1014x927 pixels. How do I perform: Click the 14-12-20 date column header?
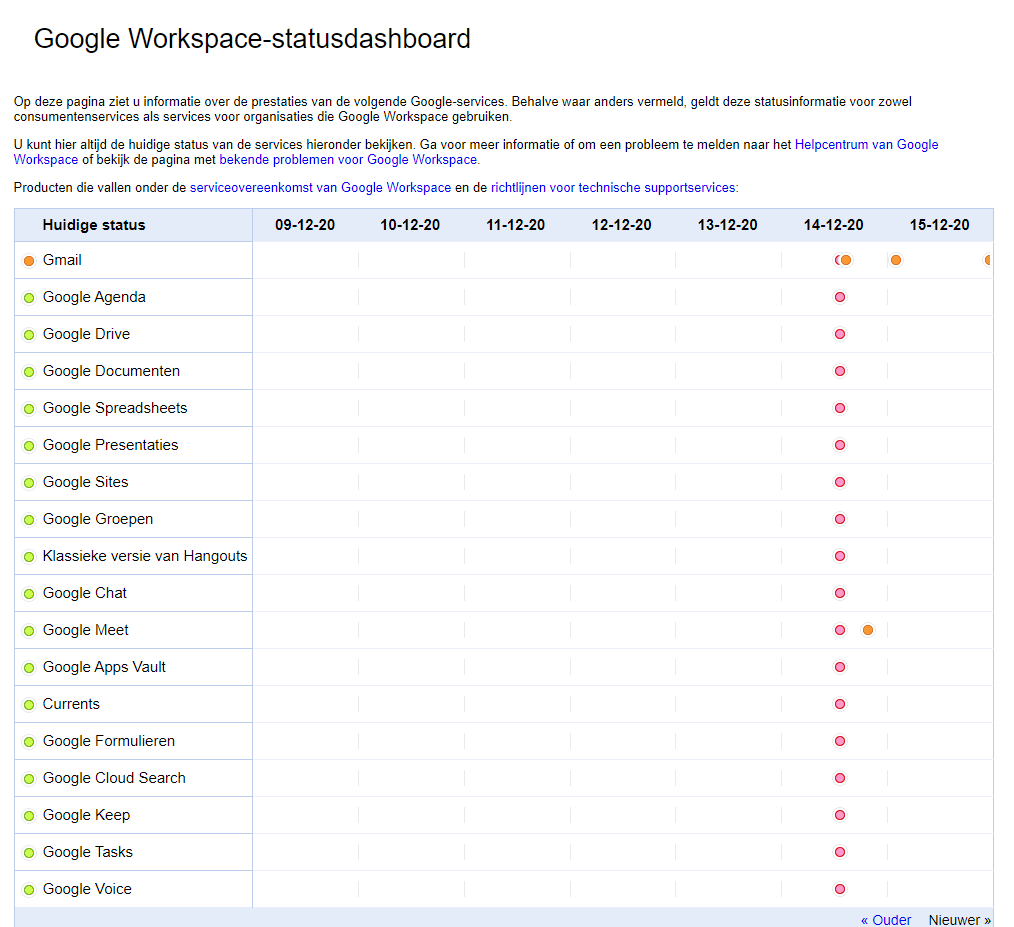[833, 225]
